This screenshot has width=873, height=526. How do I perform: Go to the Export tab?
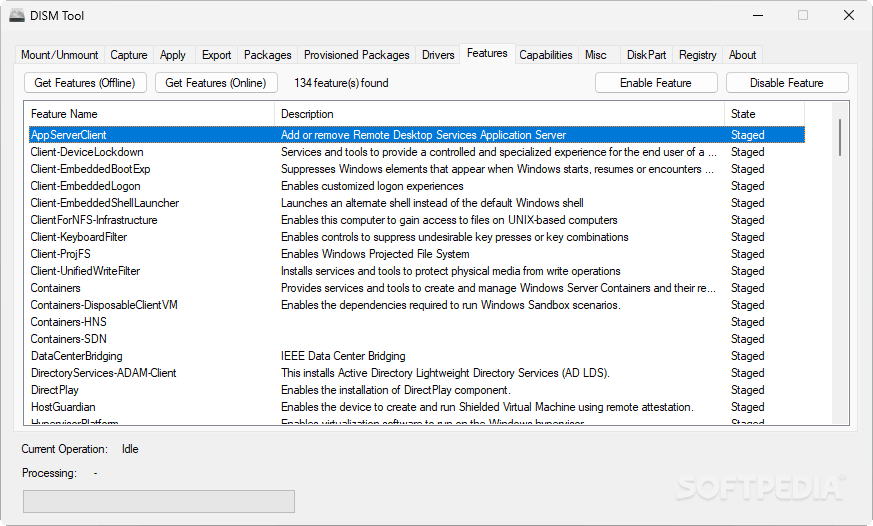click(216, 55)
